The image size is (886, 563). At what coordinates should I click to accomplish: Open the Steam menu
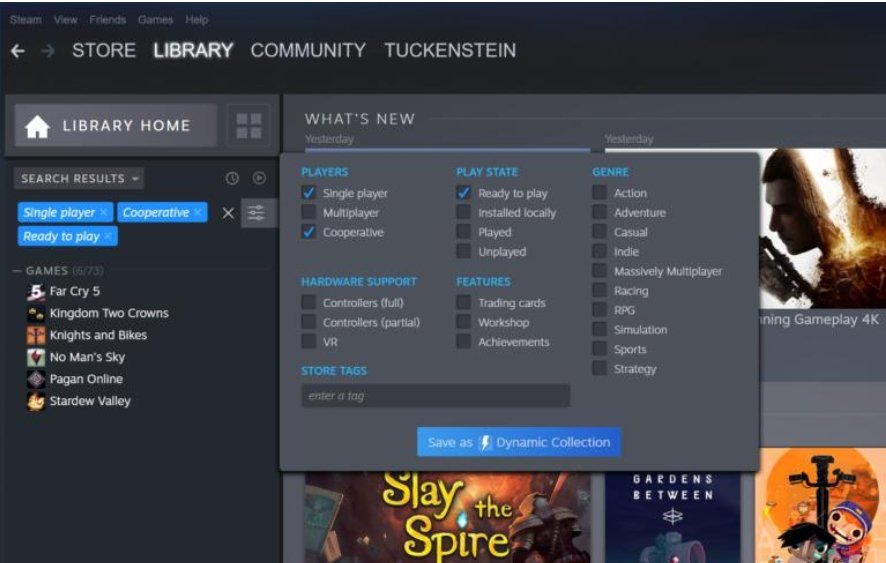click(25, 20)
